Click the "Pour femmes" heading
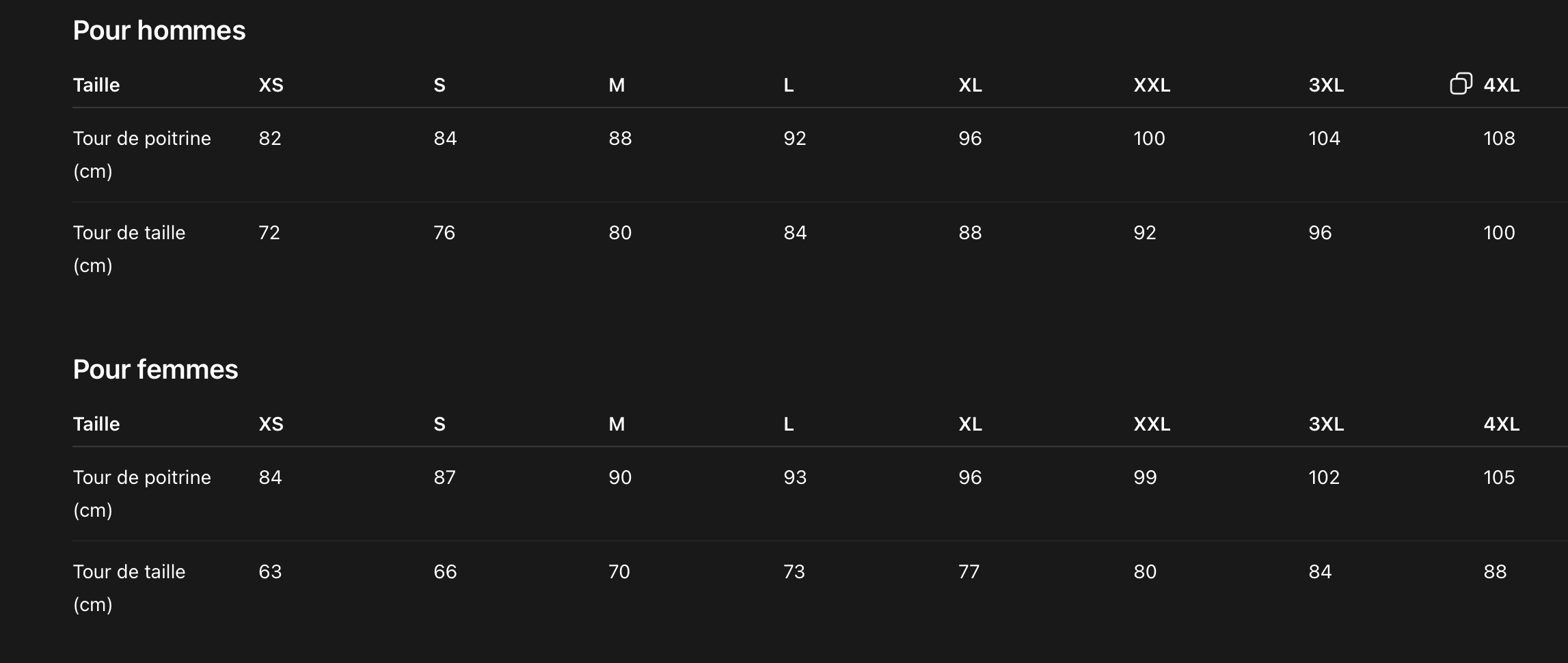1568x663 pixels. click(x=156, y=370)
